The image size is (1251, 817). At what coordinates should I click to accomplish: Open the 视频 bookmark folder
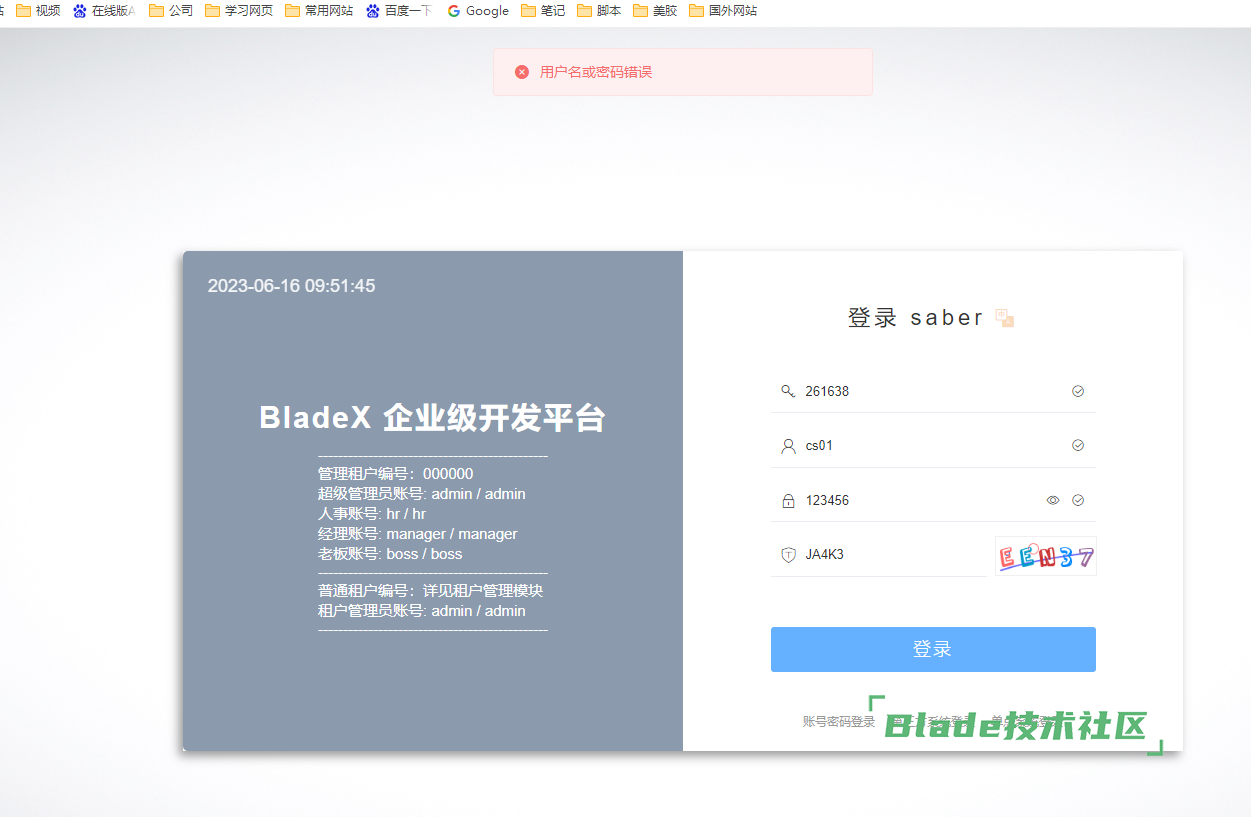(x=38, y=11)
